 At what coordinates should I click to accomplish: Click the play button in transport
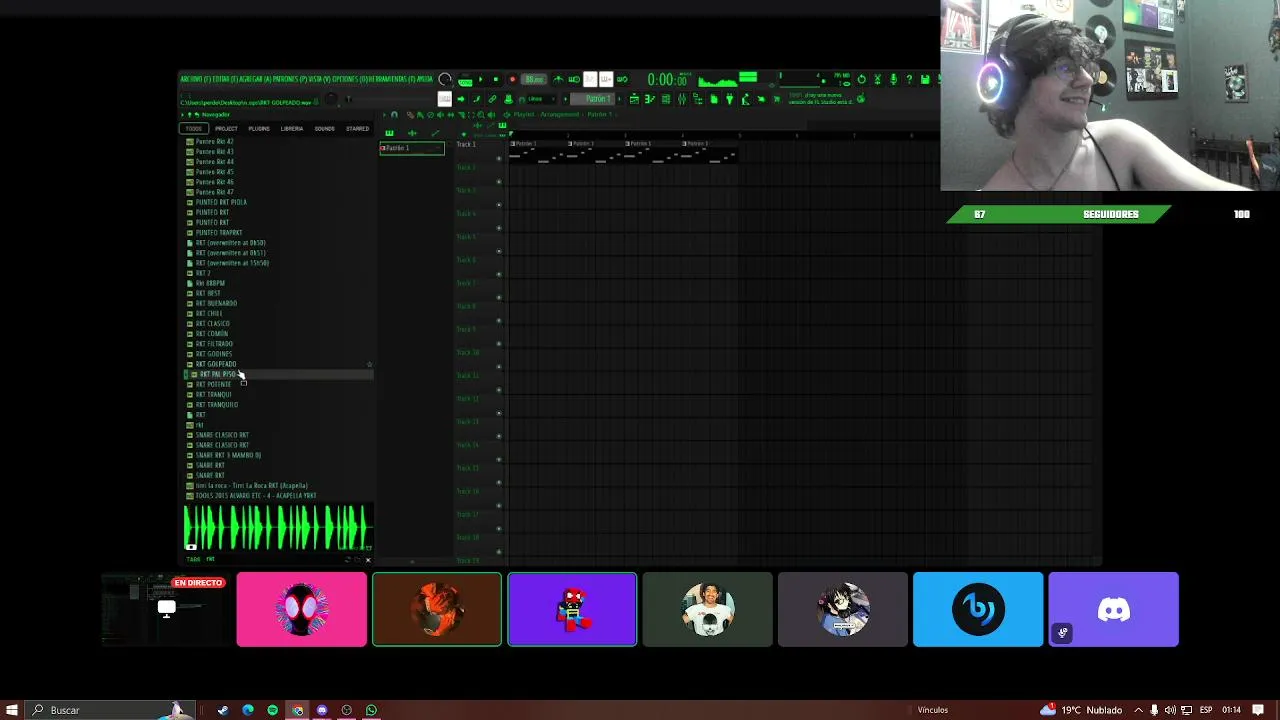tap(480, 79)
